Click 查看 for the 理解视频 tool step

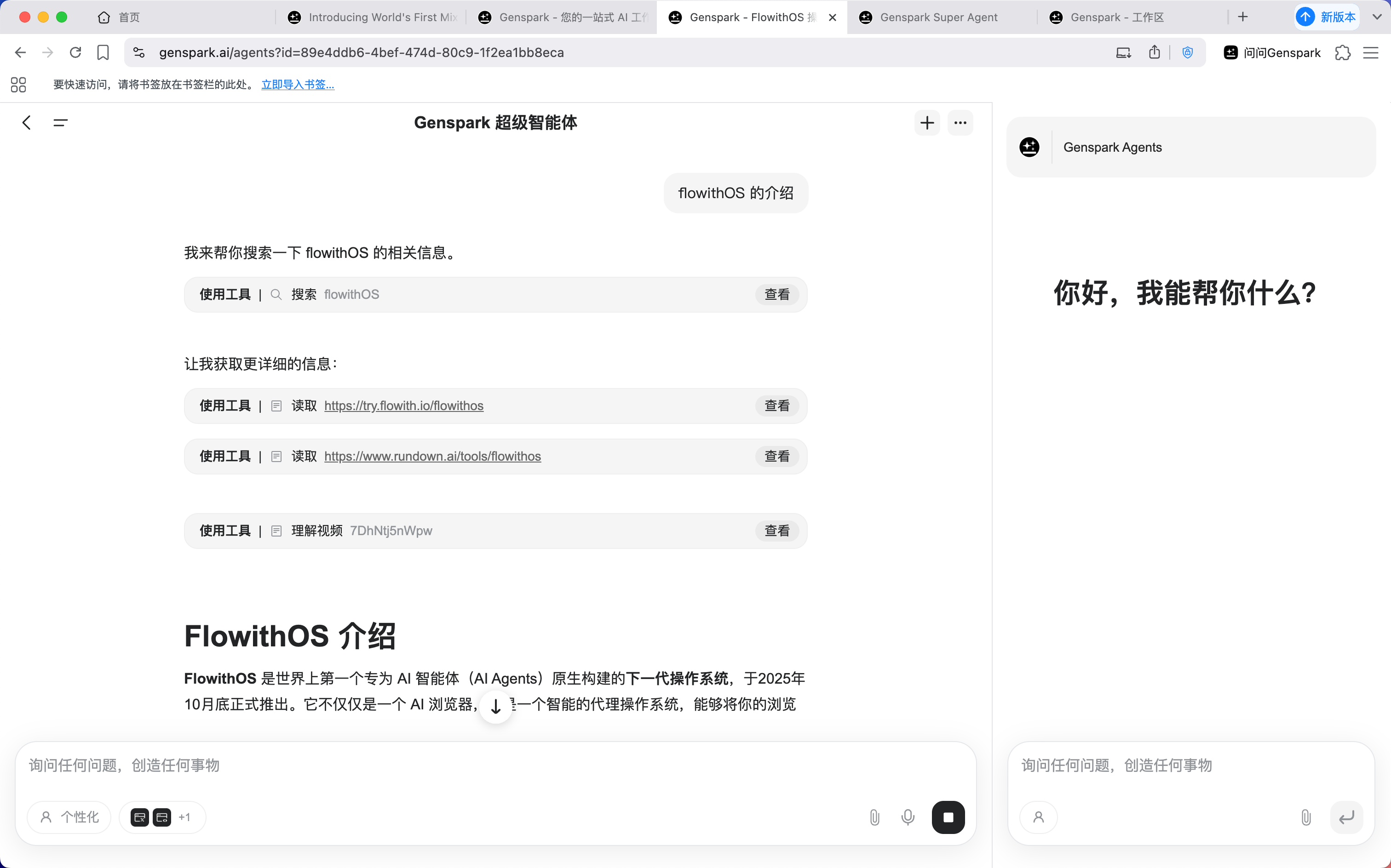point(777,531)
